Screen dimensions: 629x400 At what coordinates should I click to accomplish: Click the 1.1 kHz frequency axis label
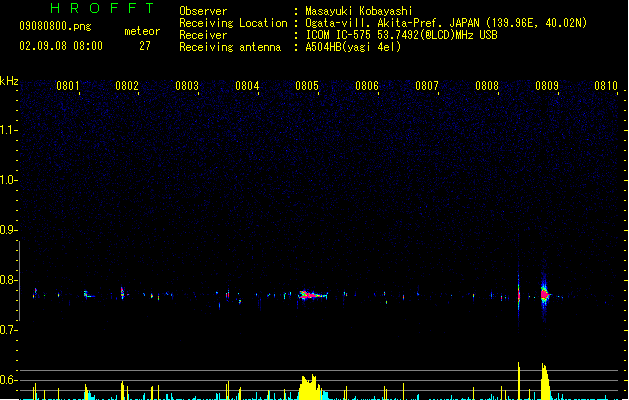point(8,130)
